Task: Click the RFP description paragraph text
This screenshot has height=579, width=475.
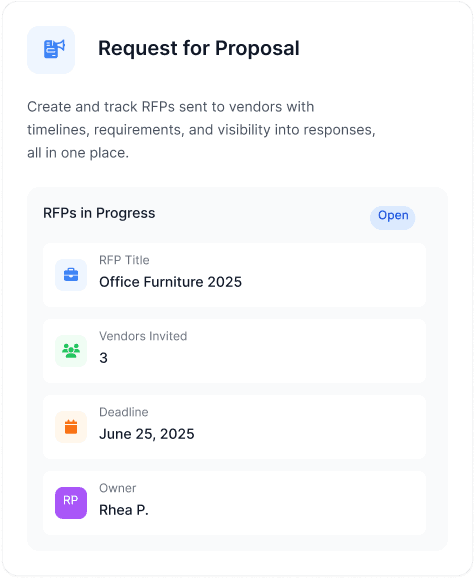Action: (x=201, y=130)
